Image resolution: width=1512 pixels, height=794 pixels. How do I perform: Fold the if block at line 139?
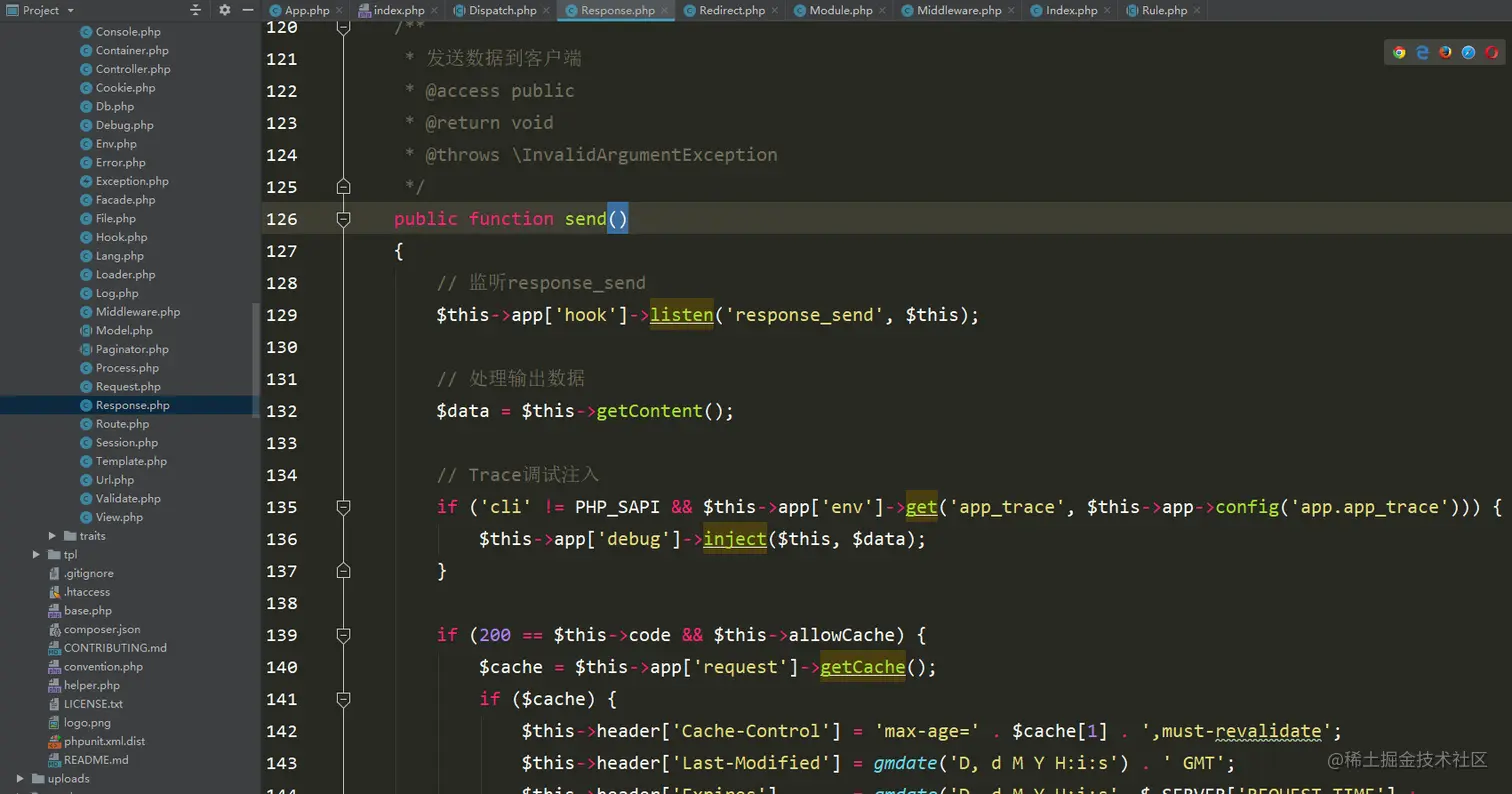click(x=343, y=635)
